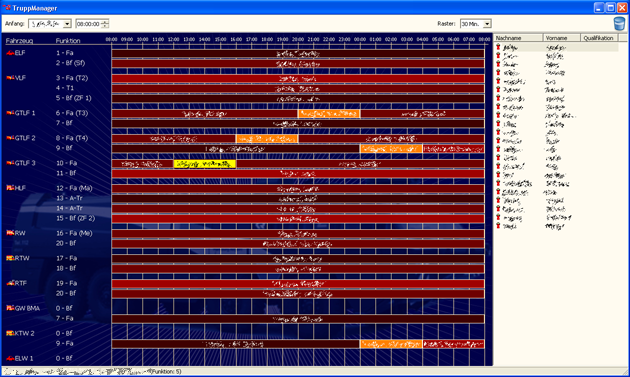Viewport: 630px width, 377px height.
Task: Click the 13 - A-Tr function label
Action: 69,198
